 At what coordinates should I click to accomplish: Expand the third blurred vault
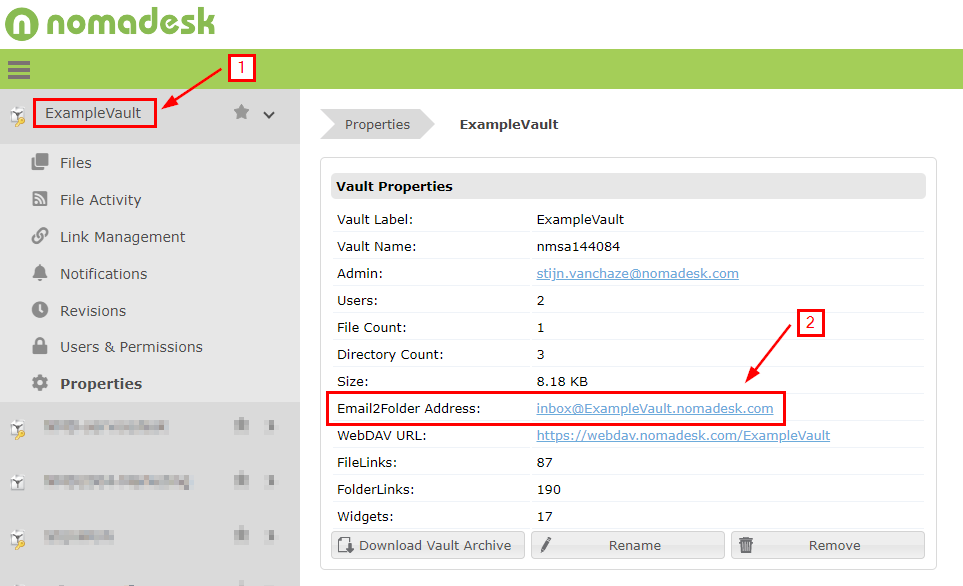(x=270, y=535)
